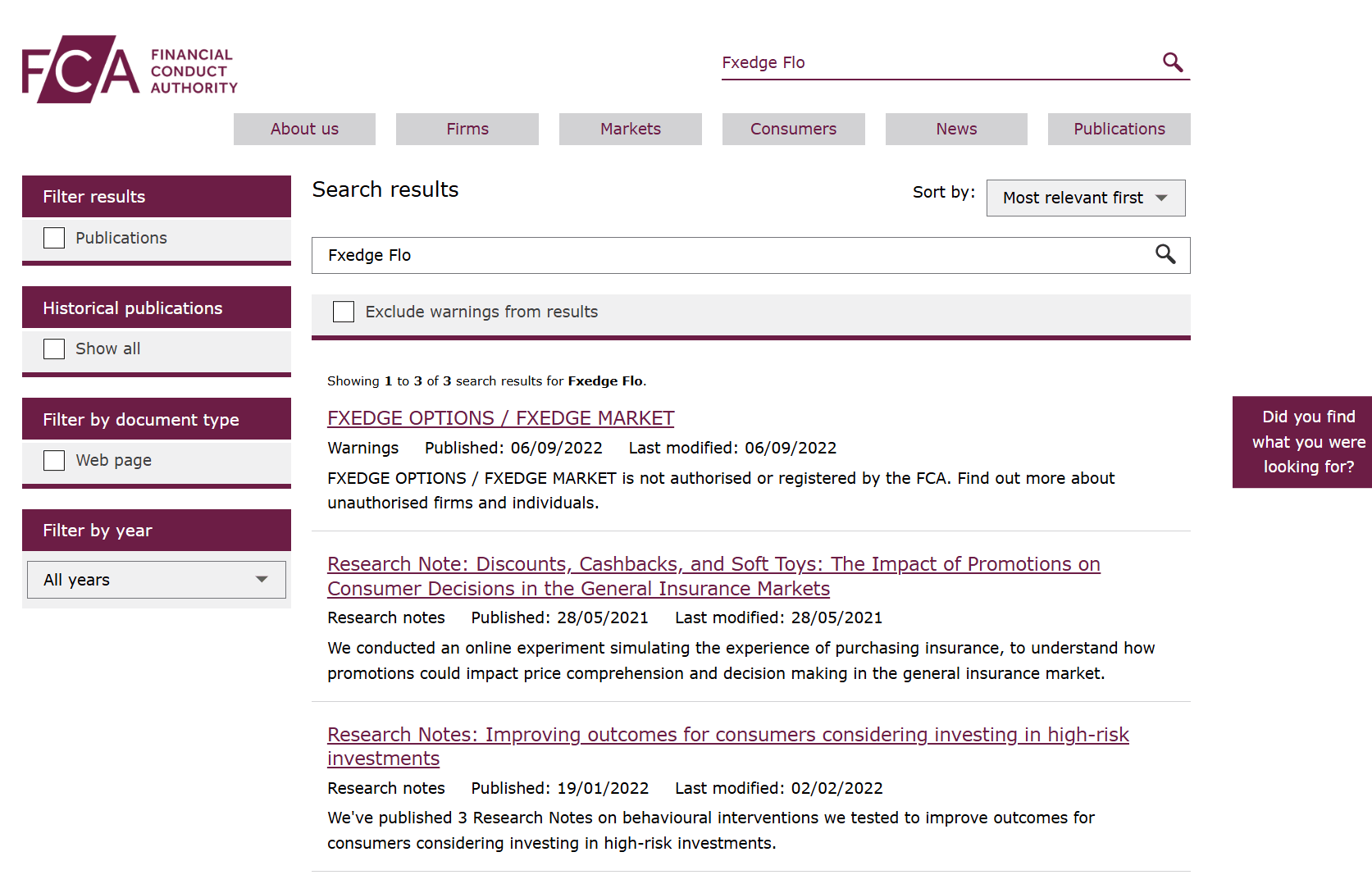Click the Published: 06/09/2022 date text
1372x884 pixels.
513,448
